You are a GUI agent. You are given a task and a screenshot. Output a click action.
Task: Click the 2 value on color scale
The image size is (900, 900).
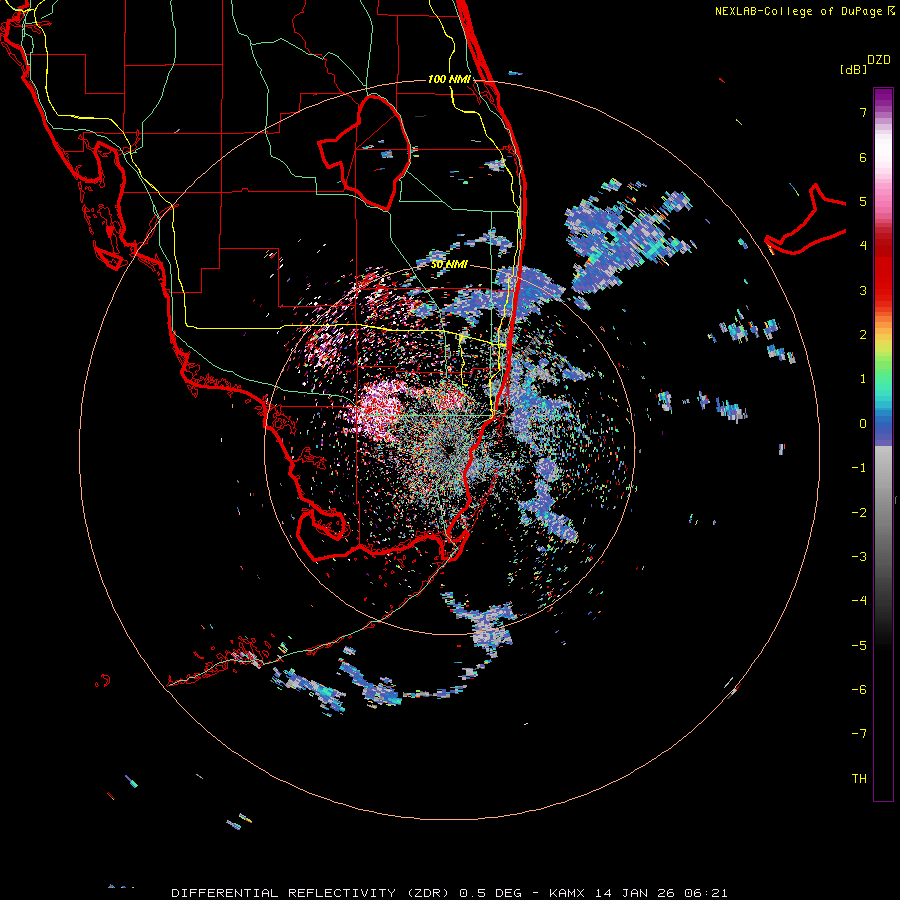point(863,335)
